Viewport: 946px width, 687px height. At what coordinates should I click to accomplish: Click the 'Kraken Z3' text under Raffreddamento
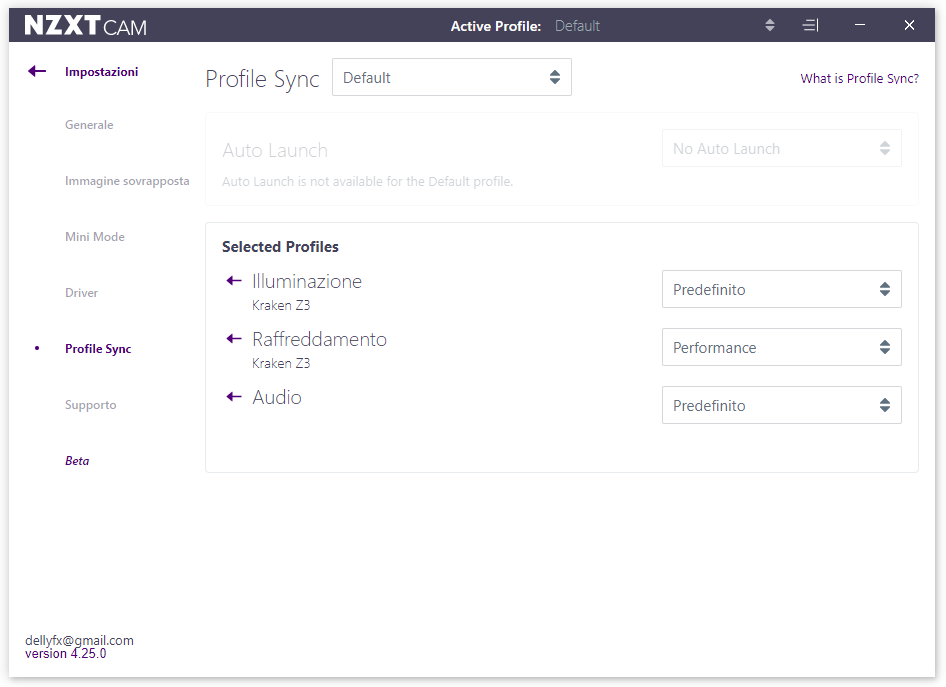pyautogui.click(x=281, y=364)
